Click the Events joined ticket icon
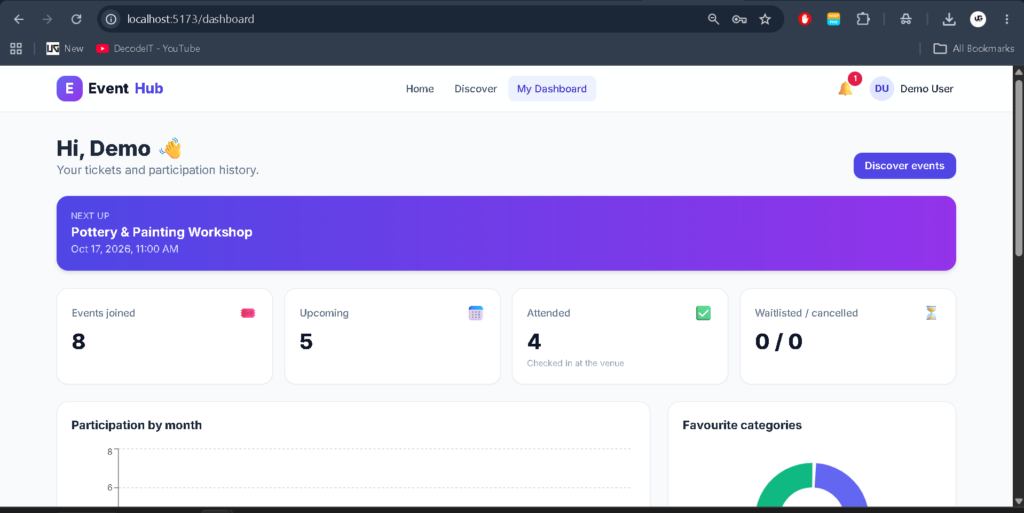 tap(248, 313)
